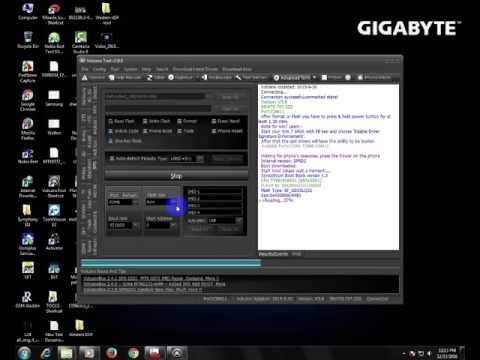Toggle the Unlock Code checkbox
The height and width of the screenshot is (360, 480).
click(x=111, y=131)
